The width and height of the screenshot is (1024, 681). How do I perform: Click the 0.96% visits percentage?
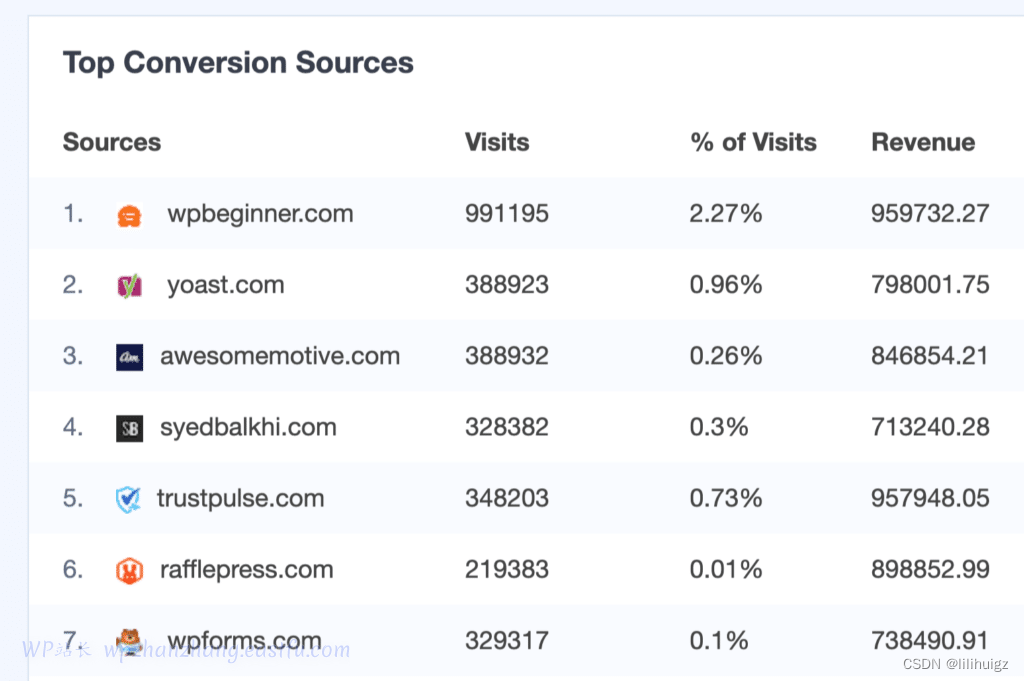(x=726, y=285)
